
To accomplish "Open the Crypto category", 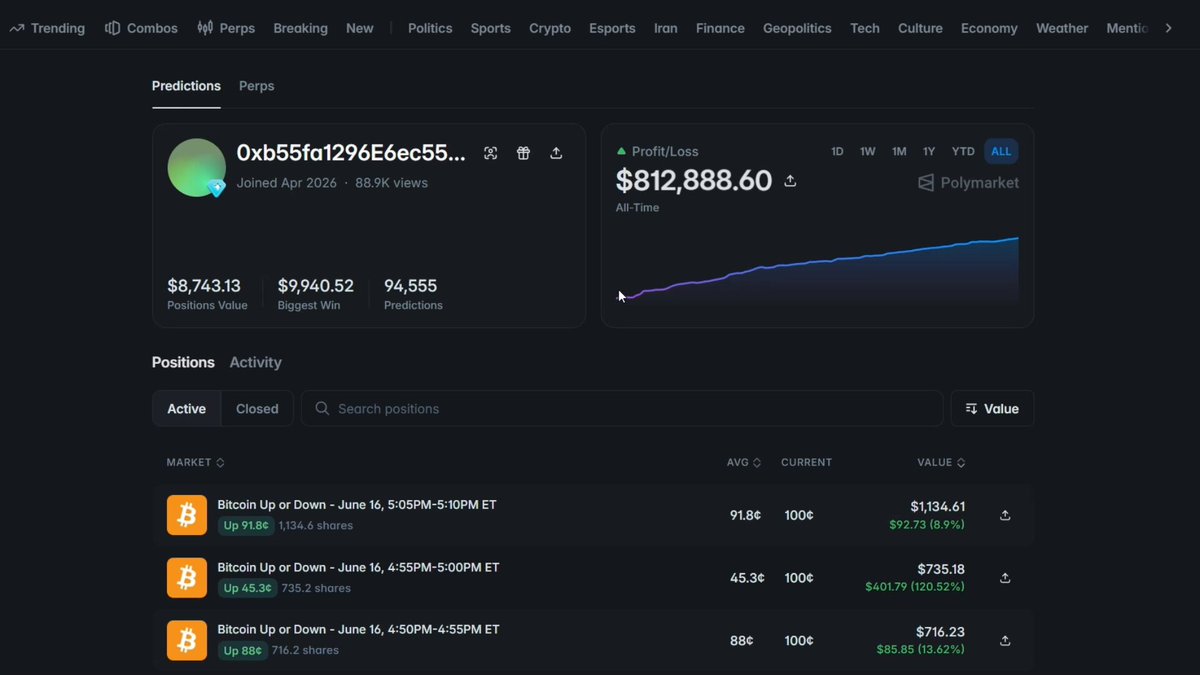I will (550, 28).
